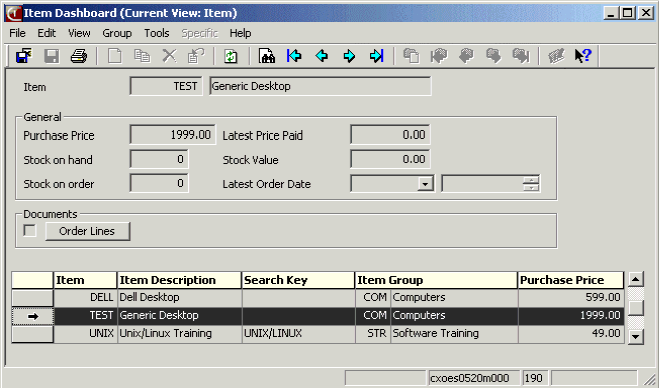Click the What's This help cursor icon
The width and height of the screenshot is (659, 388).
click(583, 55)
